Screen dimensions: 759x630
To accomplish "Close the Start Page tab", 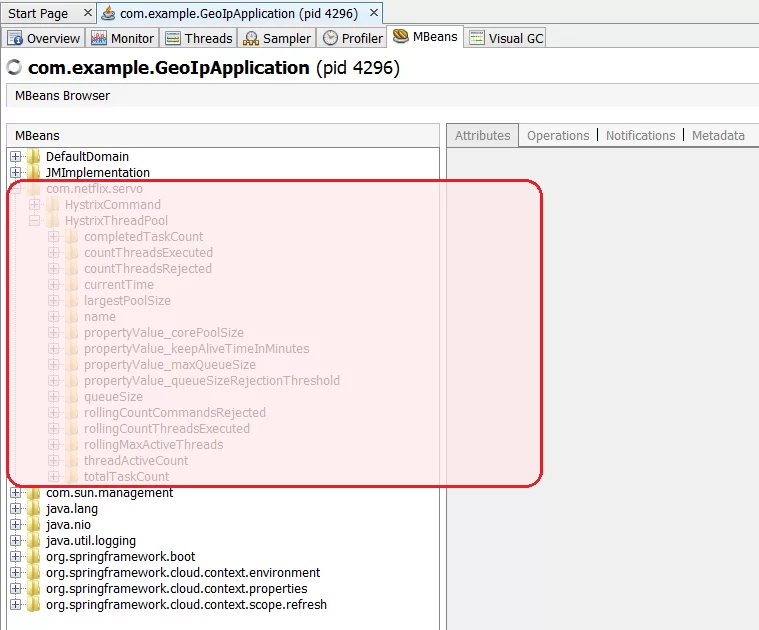I will tap(88, 13).
